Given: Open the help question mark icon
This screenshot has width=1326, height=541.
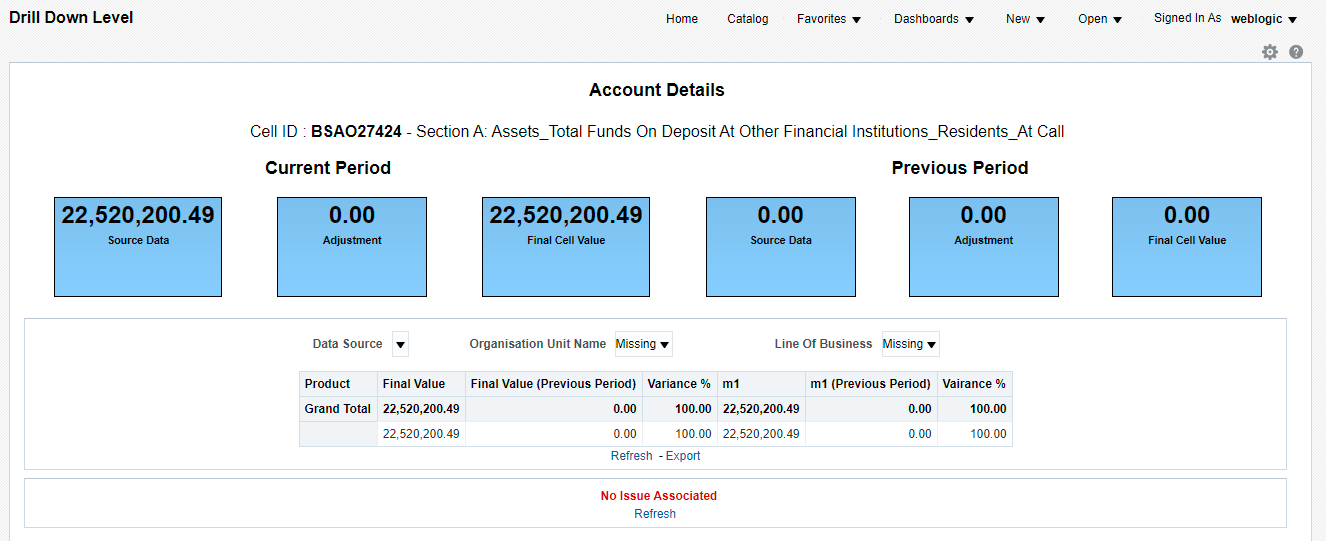Looking at the screenshot, I should click(1296, 52).
